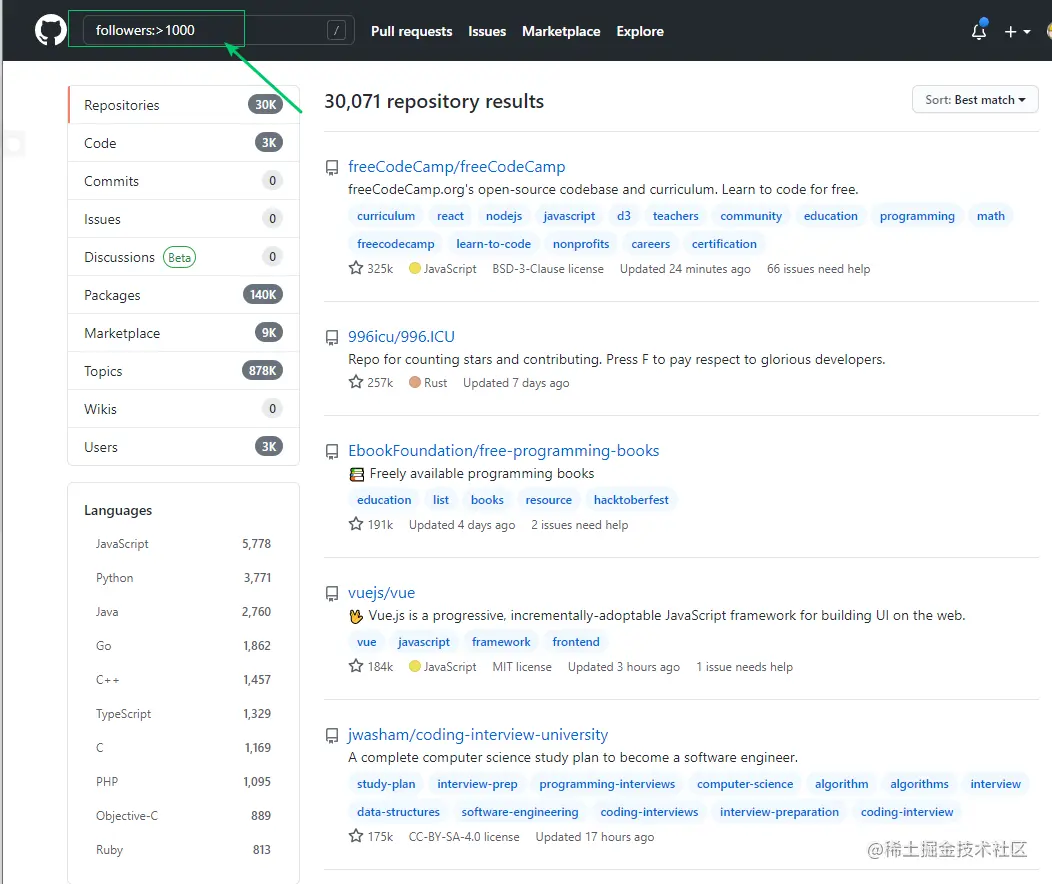
Task: Open Marketplace from the top navigation
Action: (x=561, y=32)
